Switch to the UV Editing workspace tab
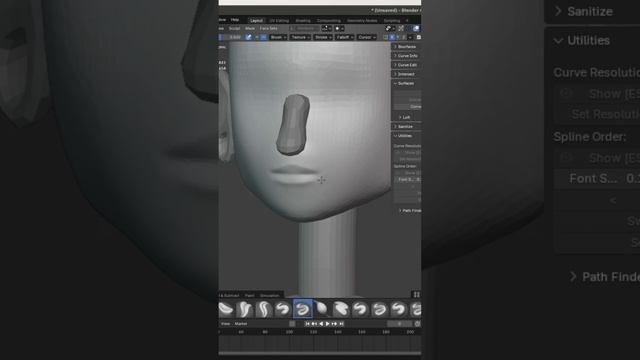This screenshot has width=640, height=360. 279,20
